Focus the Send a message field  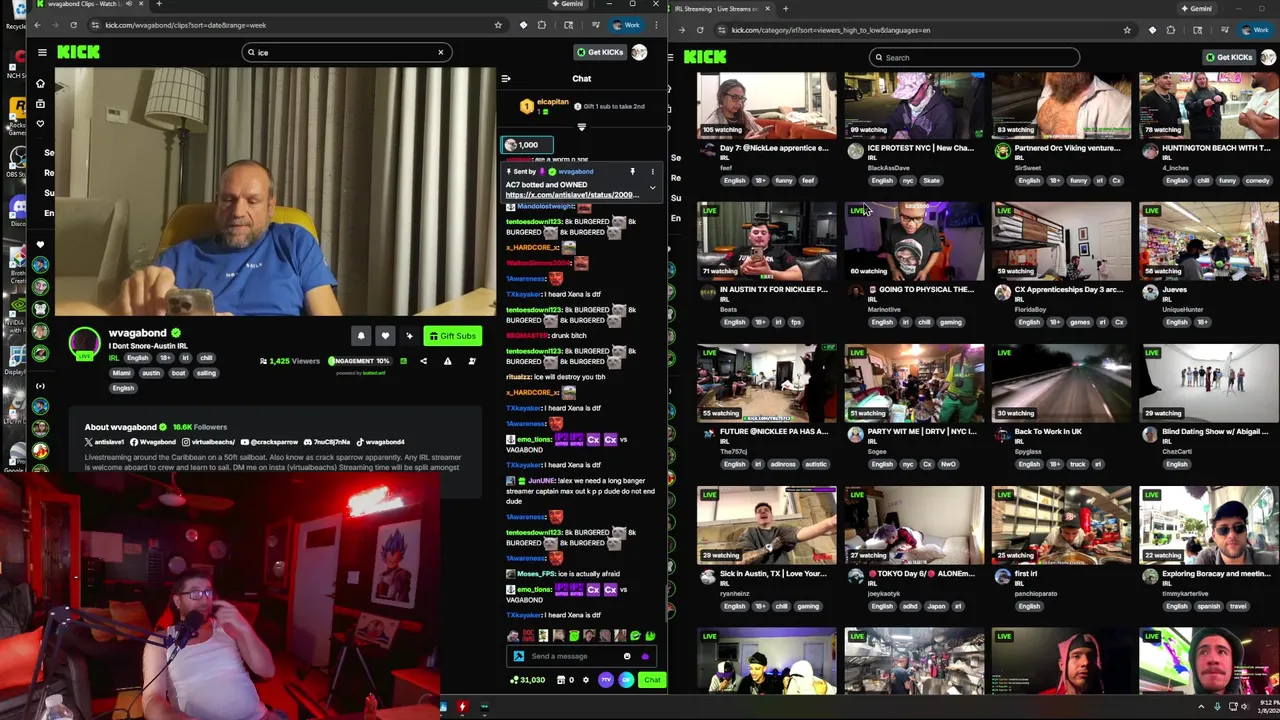tap(565, 656)
